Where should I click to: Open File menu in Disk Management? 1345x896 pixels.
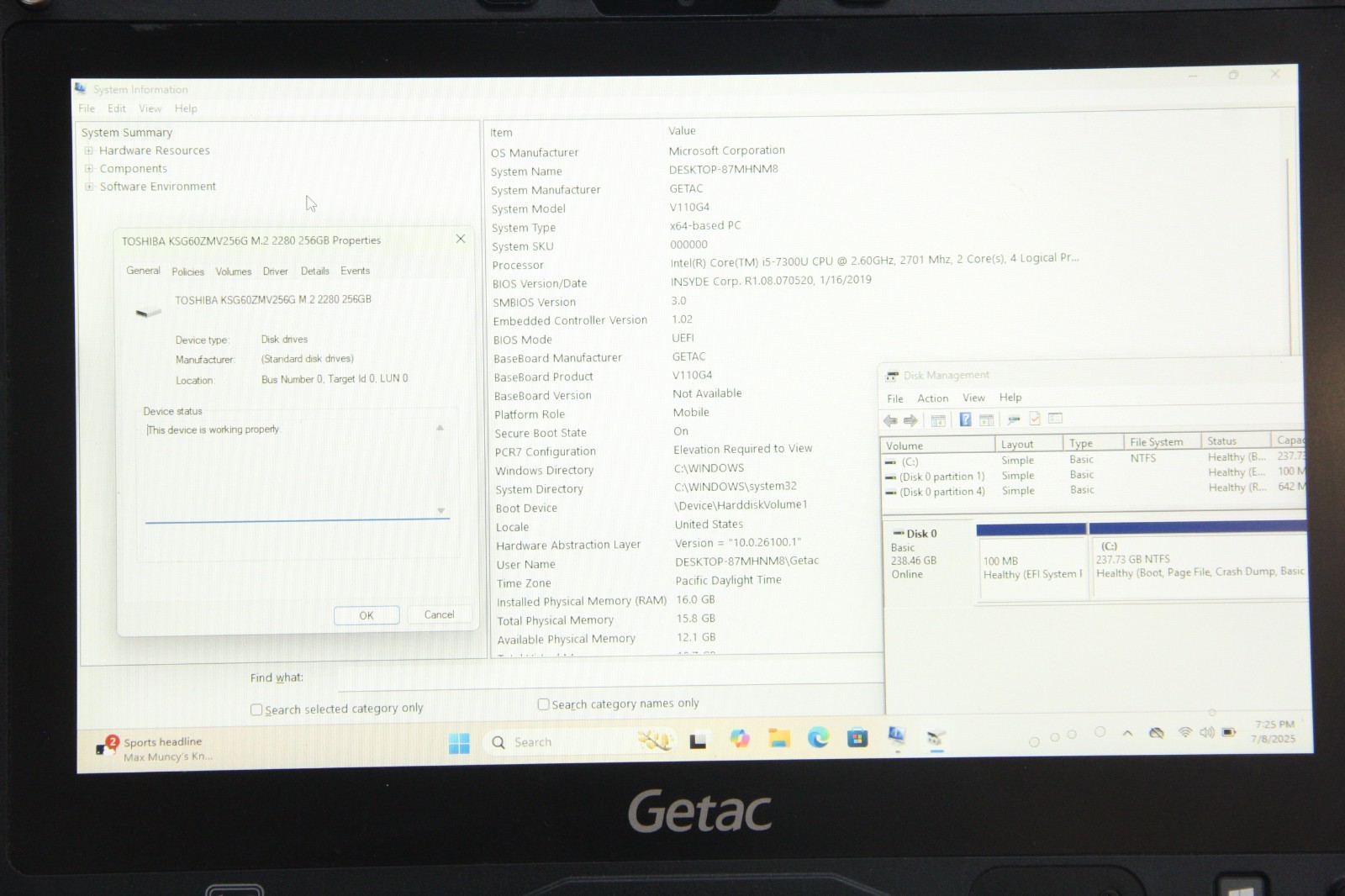(895, 399)
